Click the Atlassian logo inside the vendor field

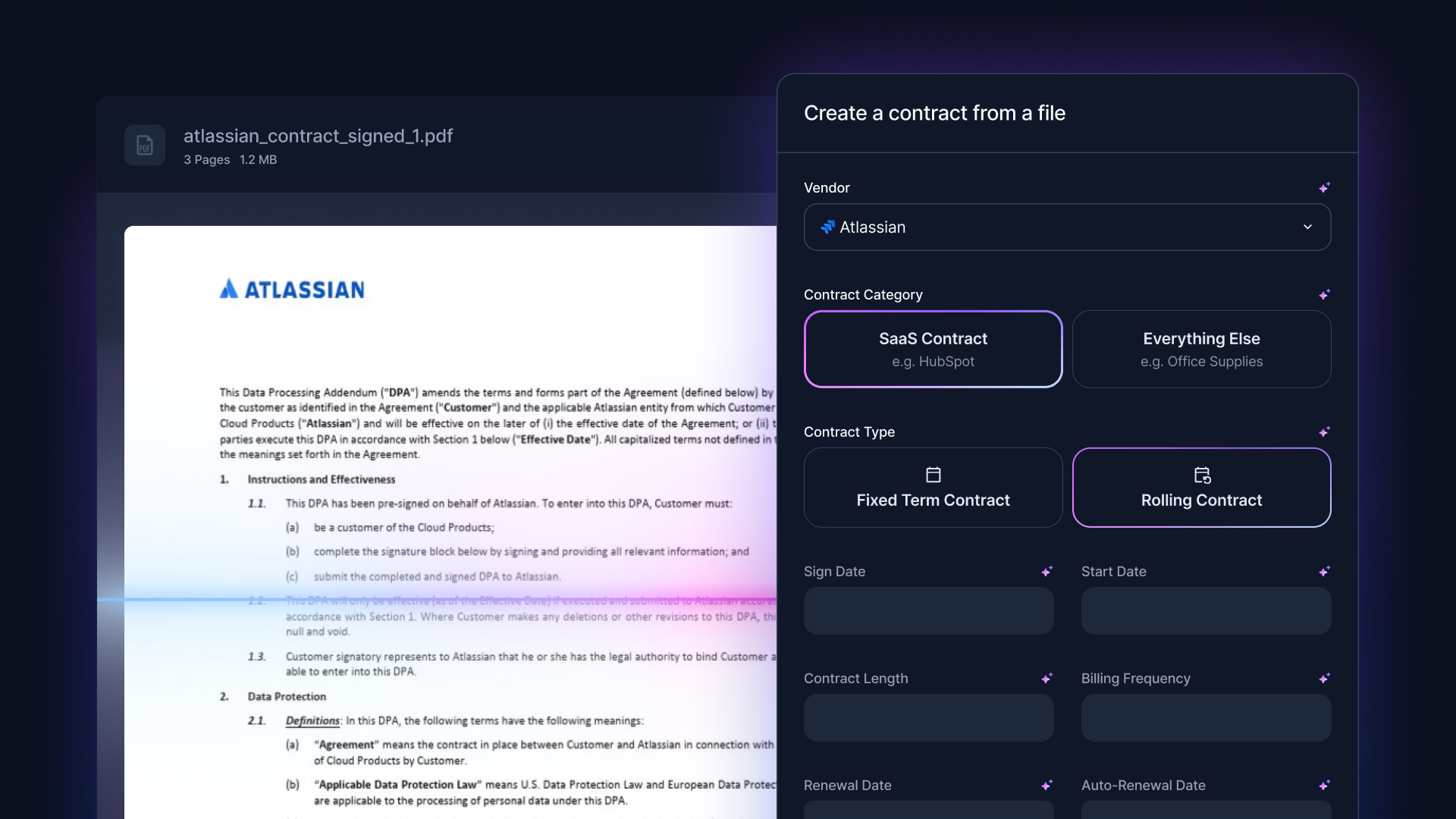pos(827,227)
